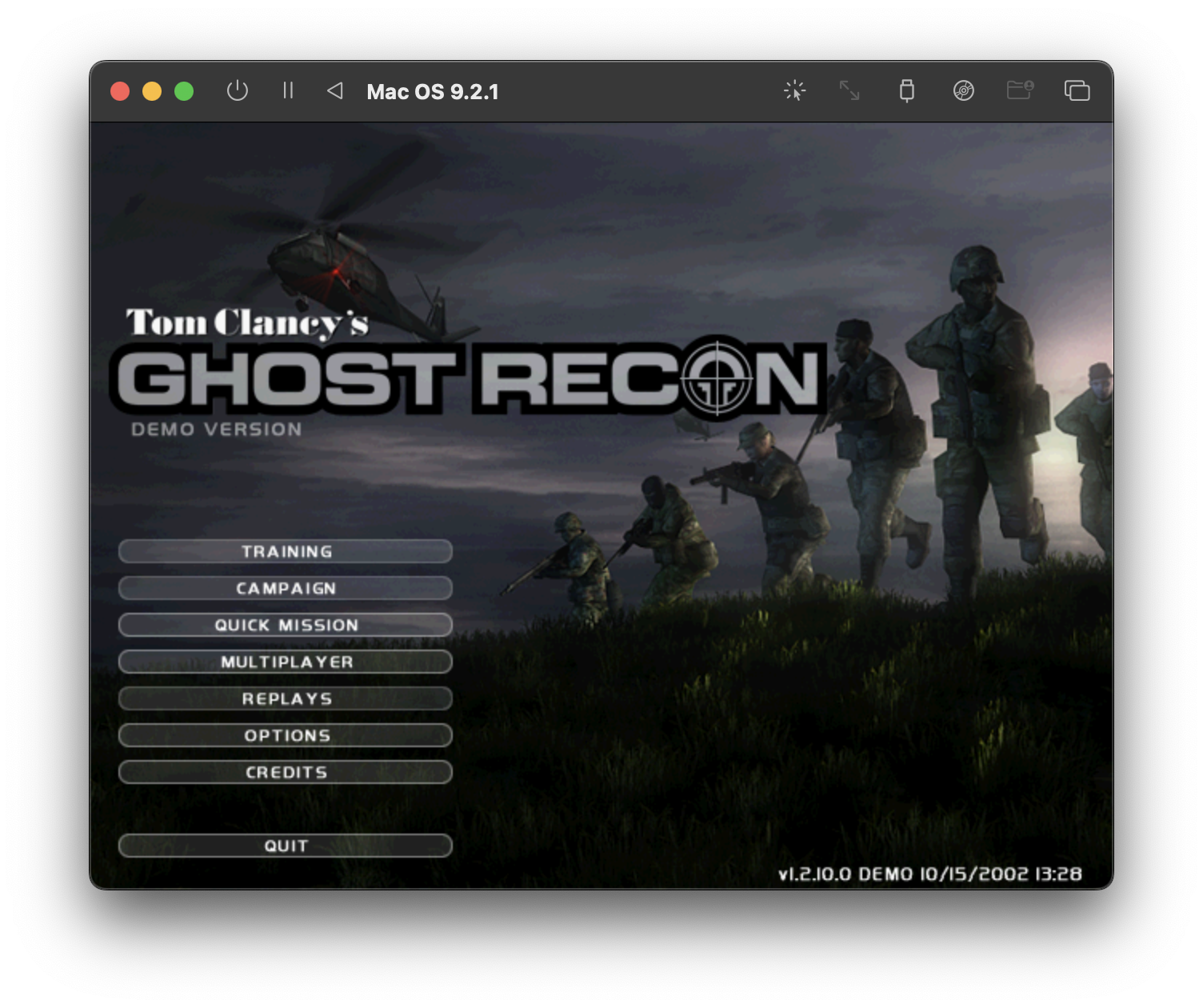1203x1008 pixels.
Task: Click the VM power button icon
Action: [238, 91]
